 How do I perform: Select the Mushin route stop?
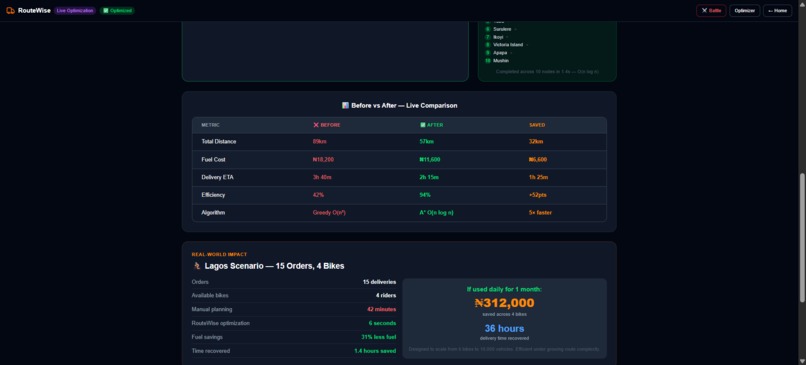coord(501,61)
